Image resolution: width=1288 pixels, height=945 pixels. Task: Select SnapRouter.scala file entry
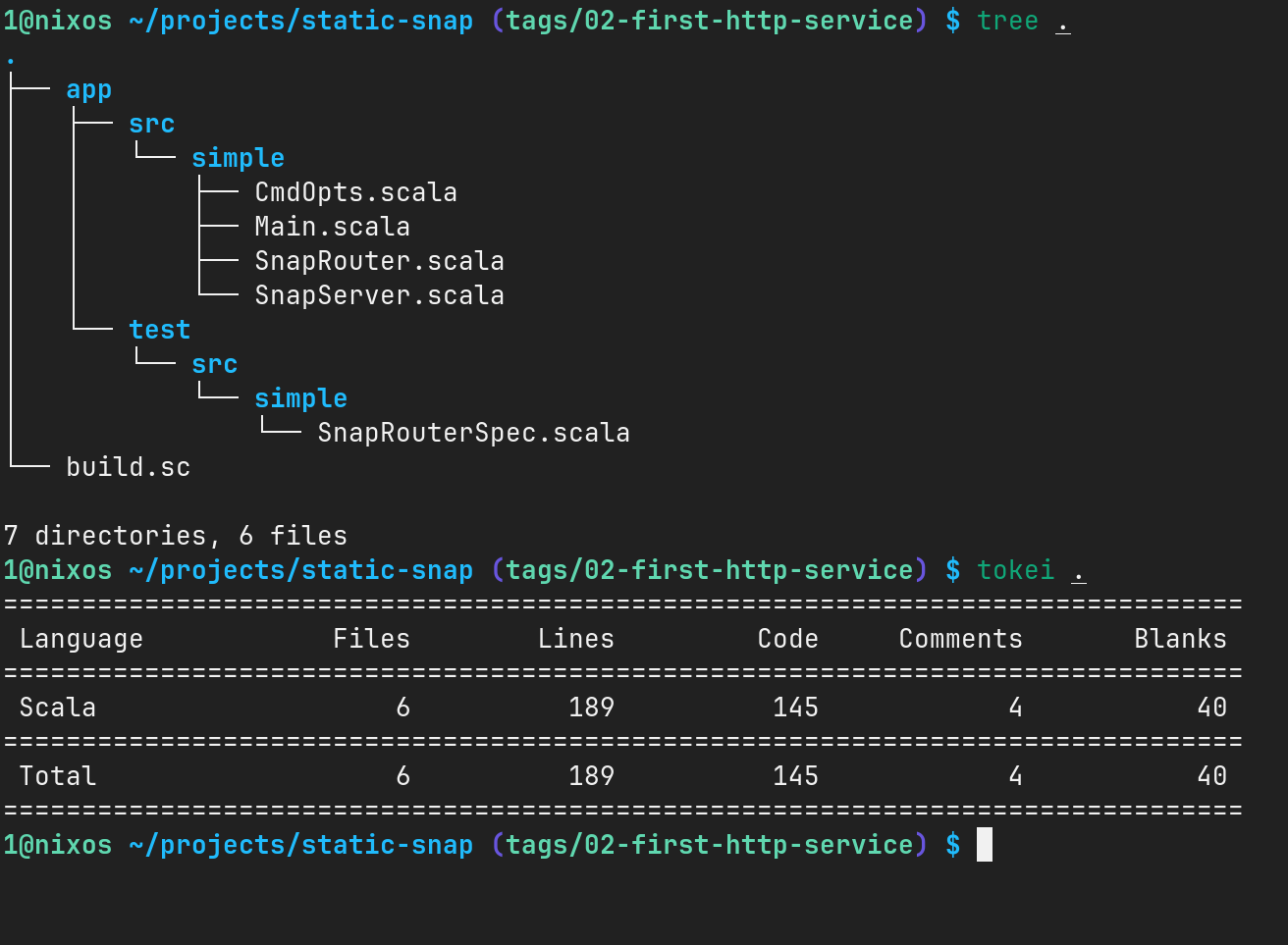click(379, 261)
